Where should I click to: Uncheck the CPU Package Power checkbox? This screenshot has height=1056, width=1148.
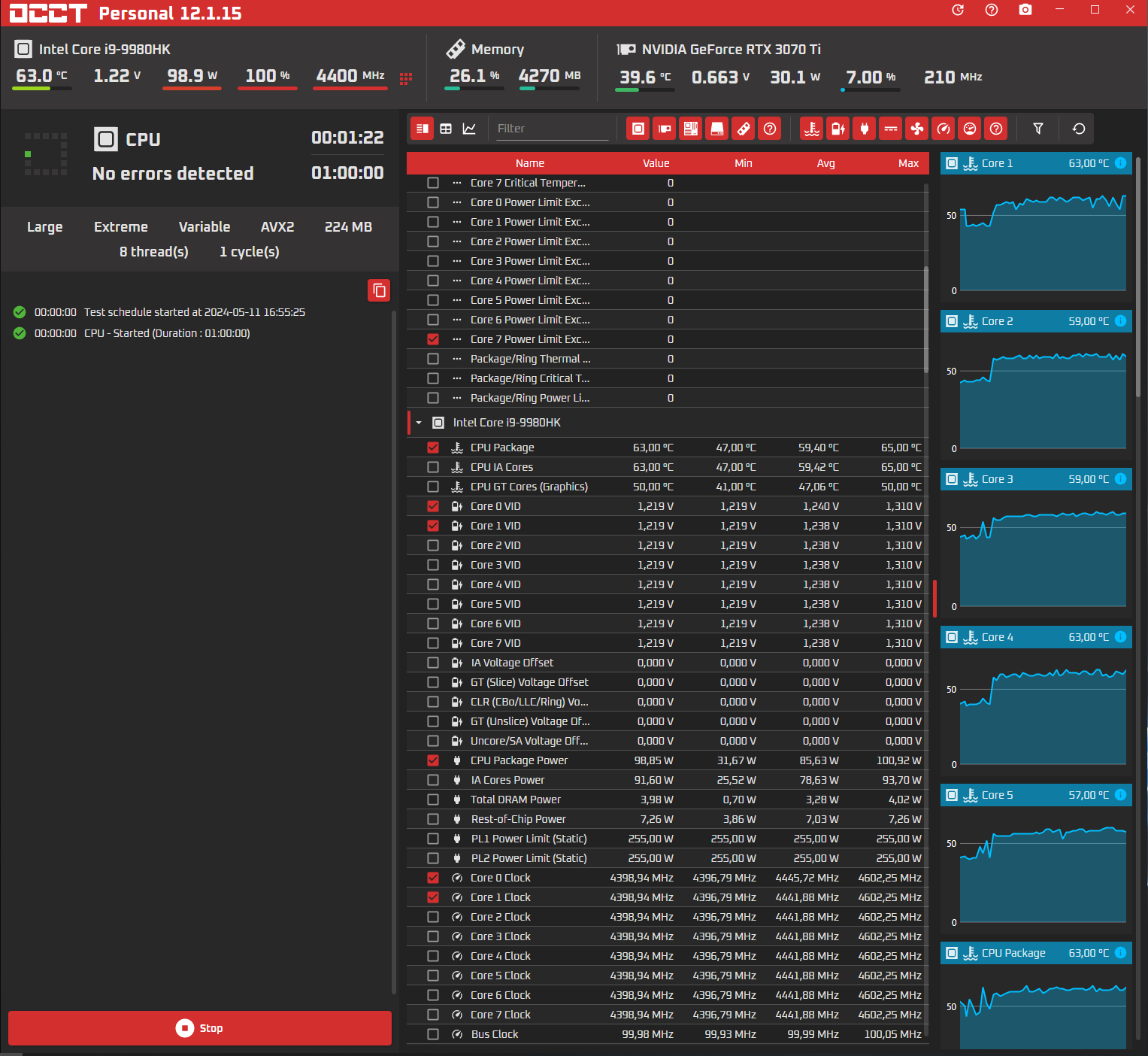point(433,760)
